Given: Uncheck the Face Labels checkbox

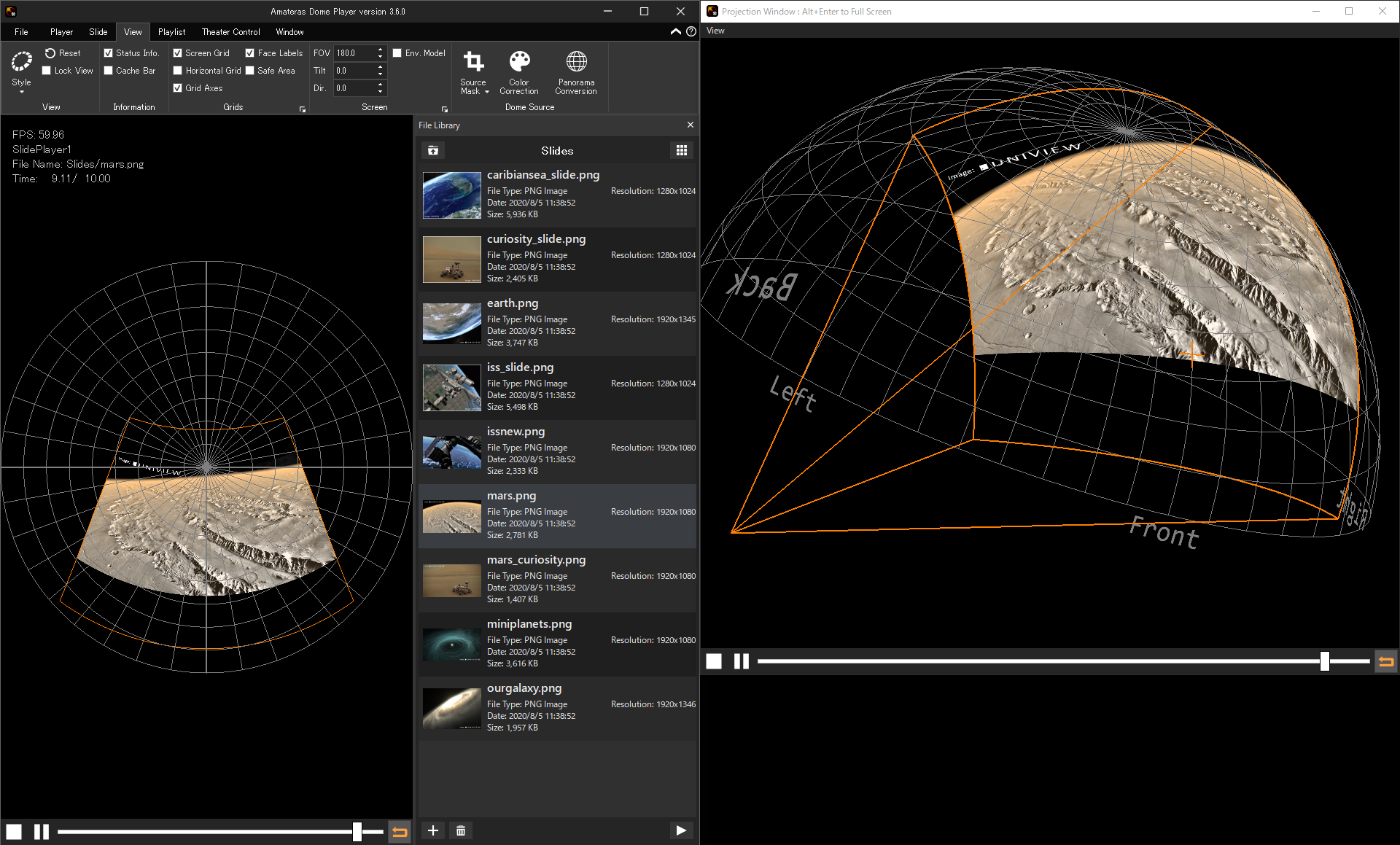Looking at the screenshot, I should (x=250, y=53).
